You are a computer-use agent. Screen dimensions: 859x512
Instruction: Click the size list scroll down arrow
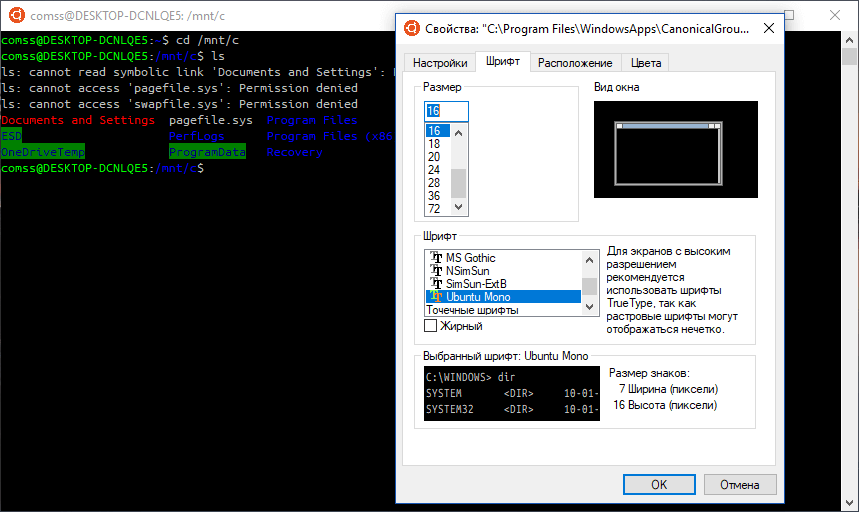tap(459, 207)
